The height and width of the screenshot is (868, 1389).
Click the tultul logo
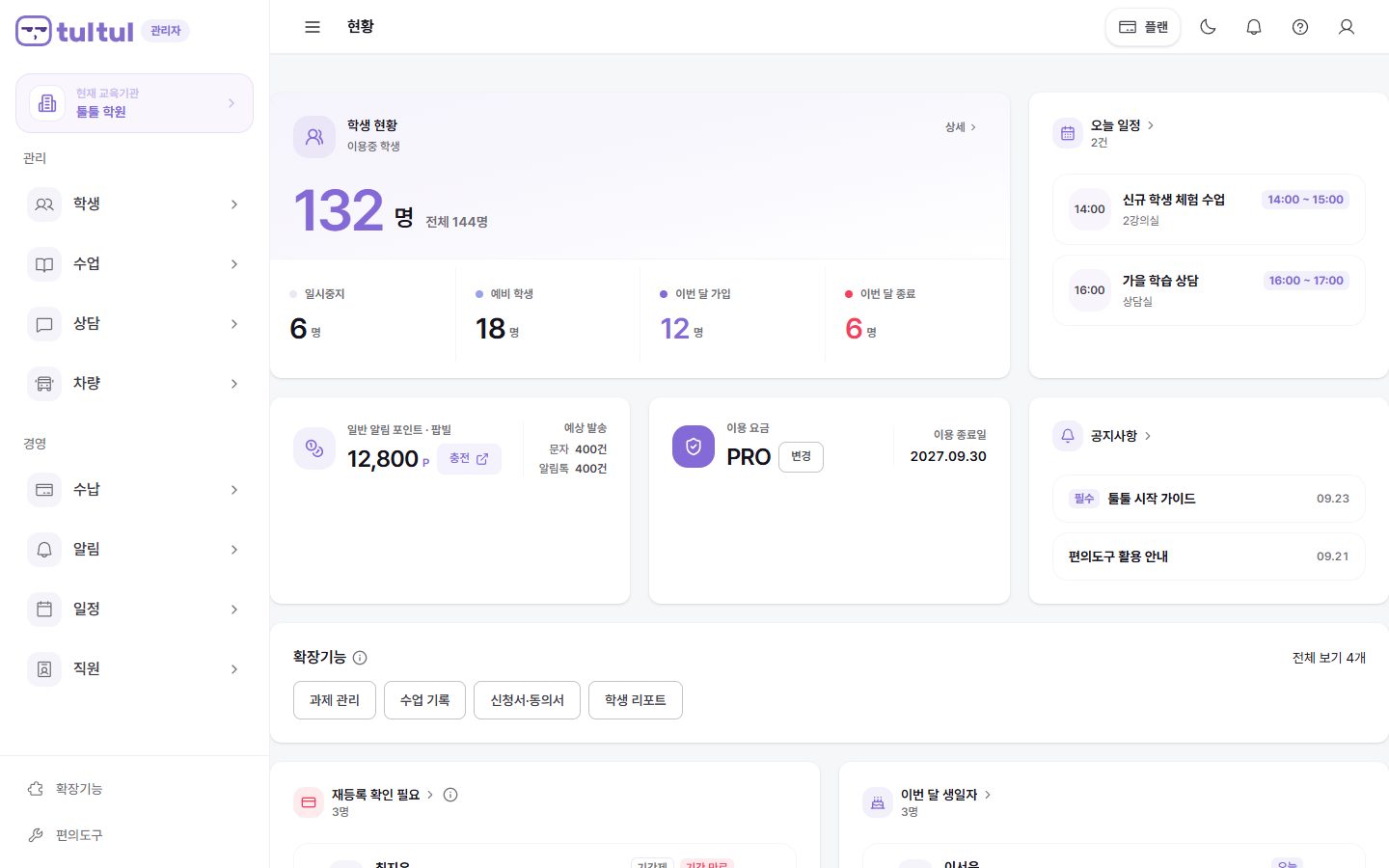pyautogui.click(x=75, y=31)
